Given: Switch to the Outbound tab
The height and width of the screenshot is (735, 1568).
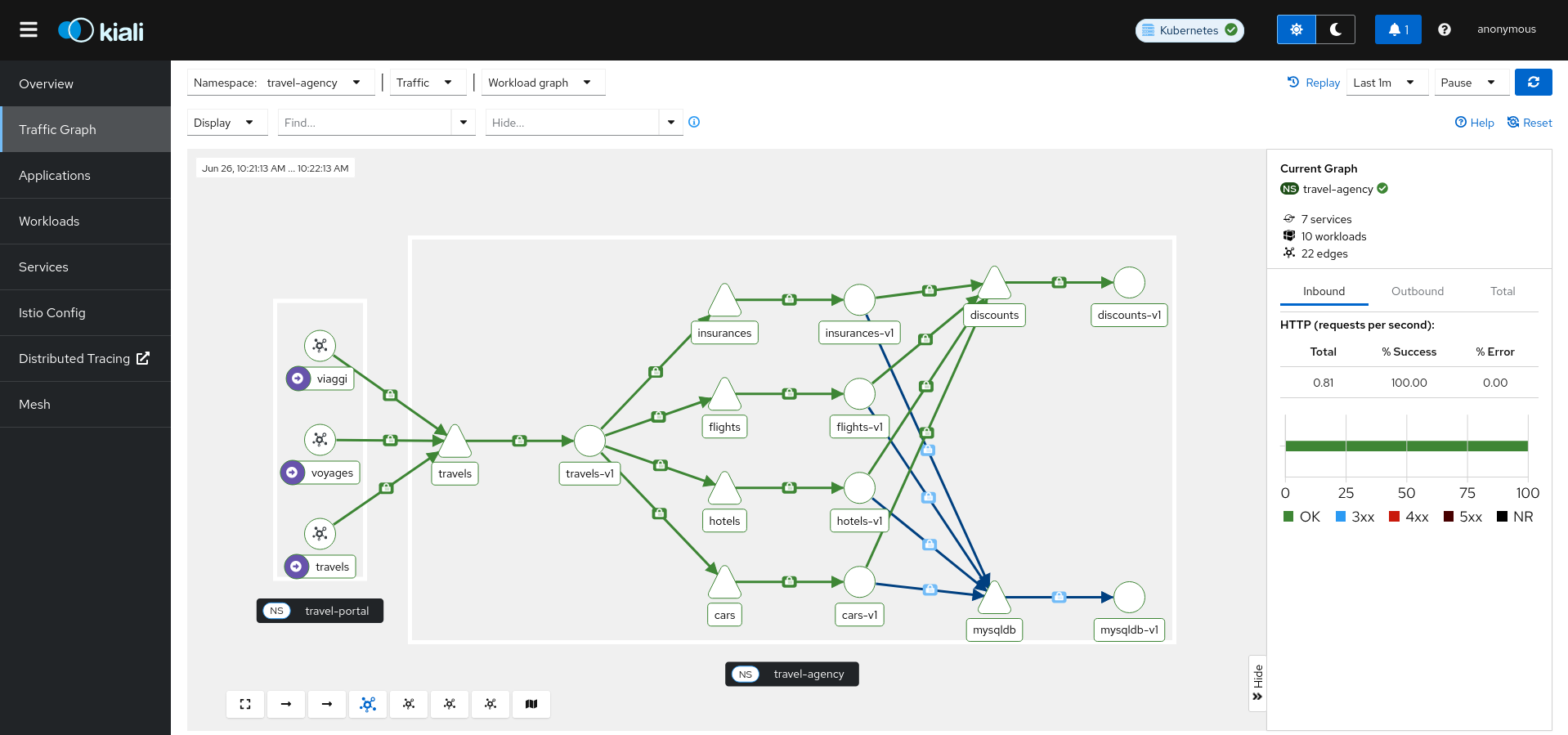Looking at the screenshot, I should pos(1417,291).
